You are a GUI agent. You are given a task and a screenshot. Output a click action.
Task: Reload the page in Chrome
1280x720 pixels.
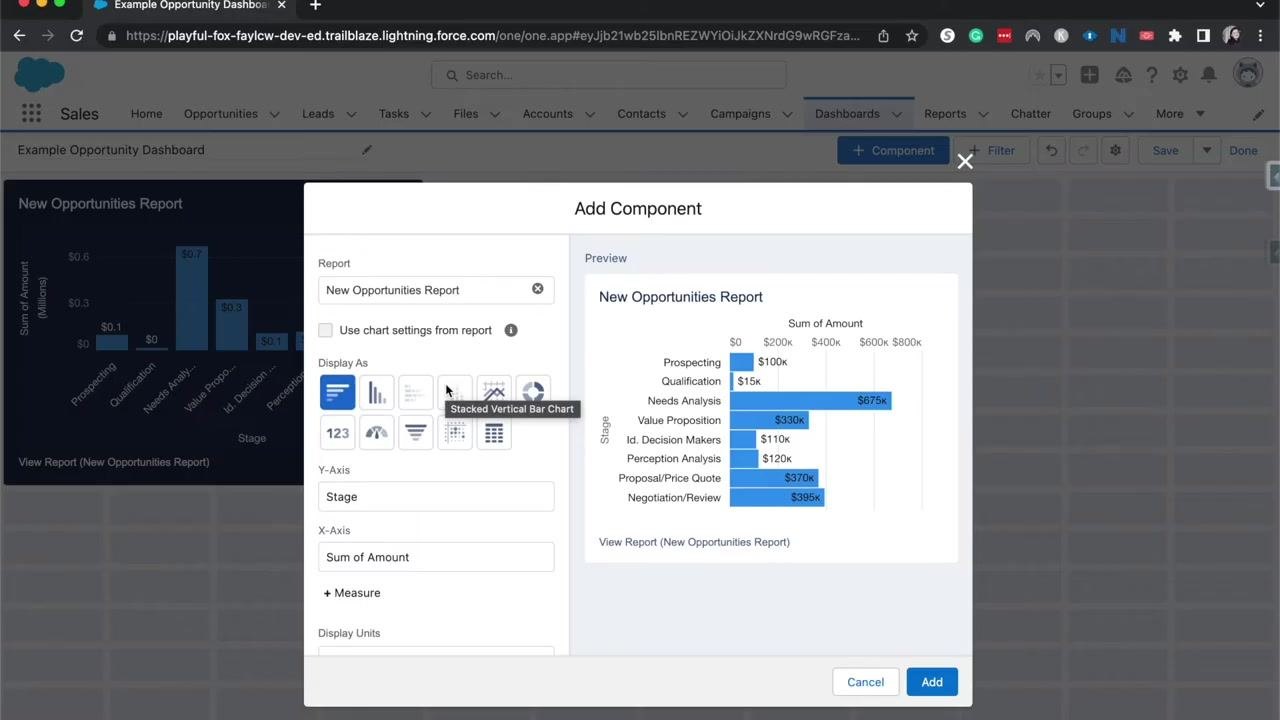(x=76, y=35)
